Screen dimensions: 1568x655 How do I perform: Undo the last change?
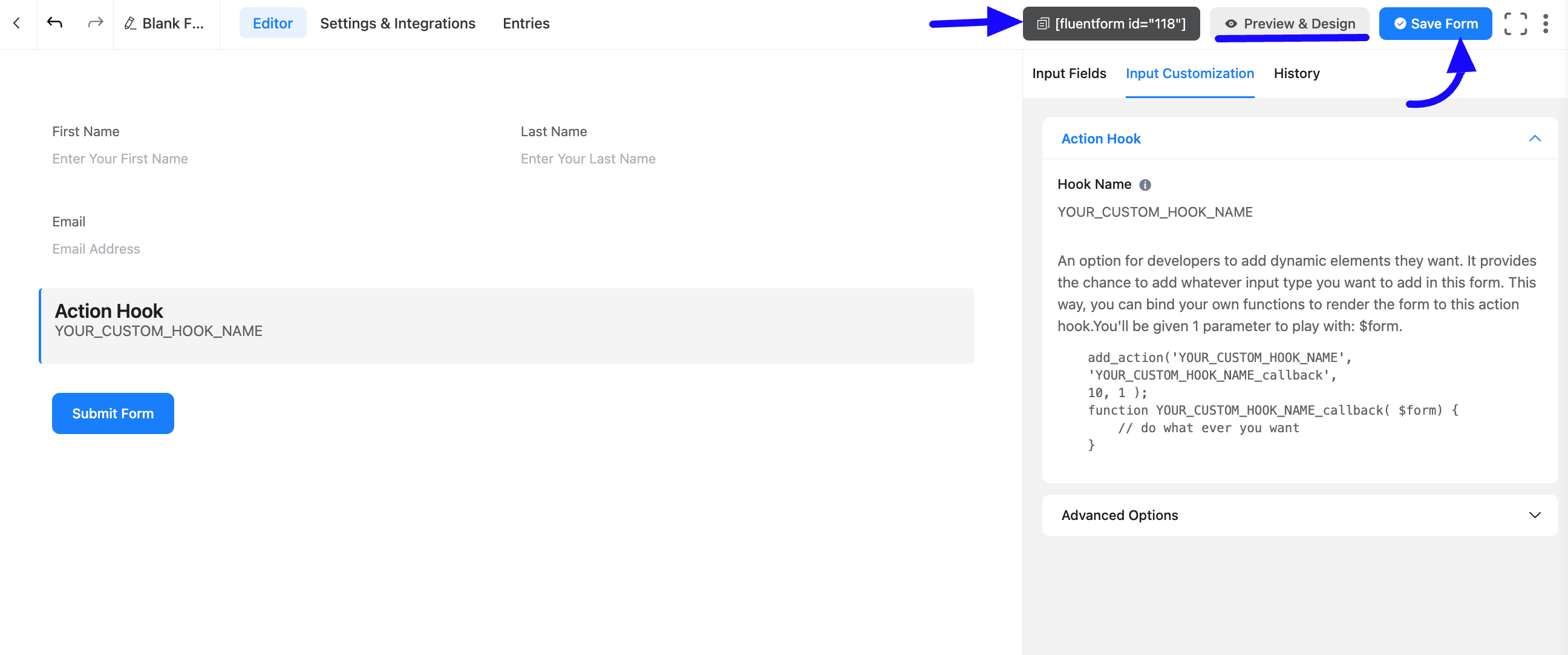point(55,23)
